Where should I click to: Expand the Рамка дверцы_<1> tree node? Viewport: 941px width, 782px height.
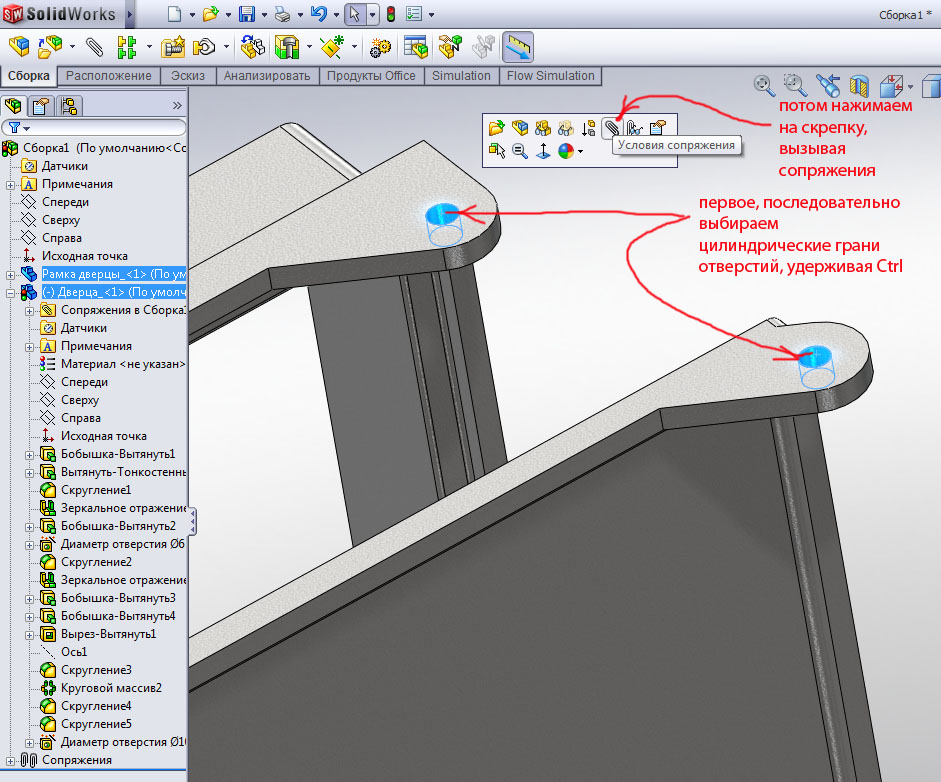(10, 274)
